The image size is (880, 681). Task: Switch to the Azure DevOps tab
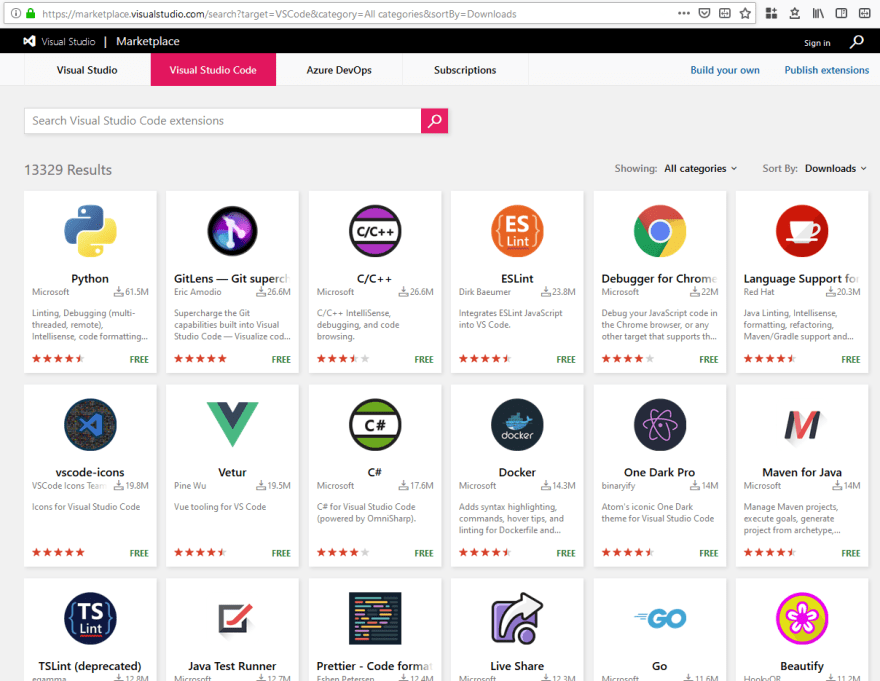coord(339,70)
